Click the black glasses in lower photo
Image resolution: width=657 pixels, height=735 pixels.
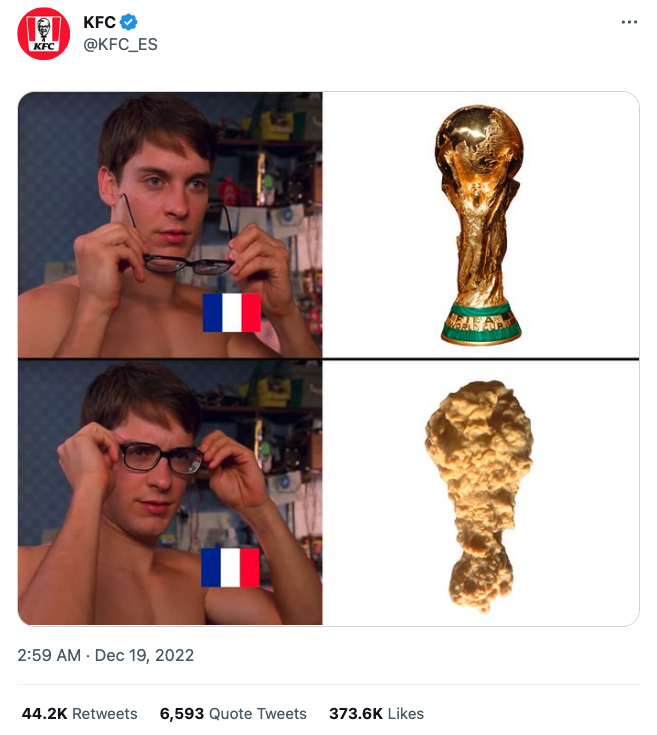(161, 458)
